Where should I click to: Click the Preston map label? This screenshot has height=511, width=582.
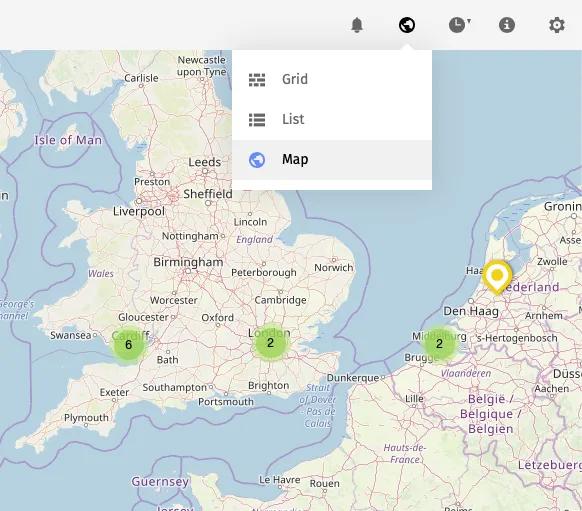click(x=152, y=182)
